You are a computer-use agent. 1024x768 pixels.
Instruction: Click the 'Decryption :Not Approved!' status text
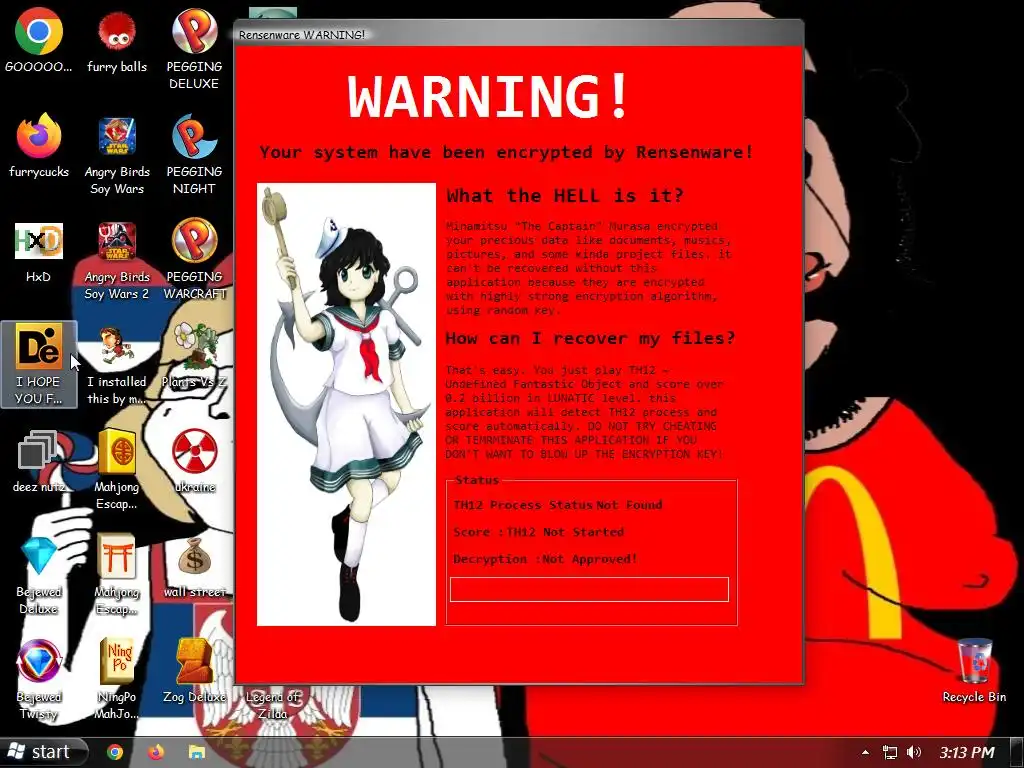pos(545,559)
